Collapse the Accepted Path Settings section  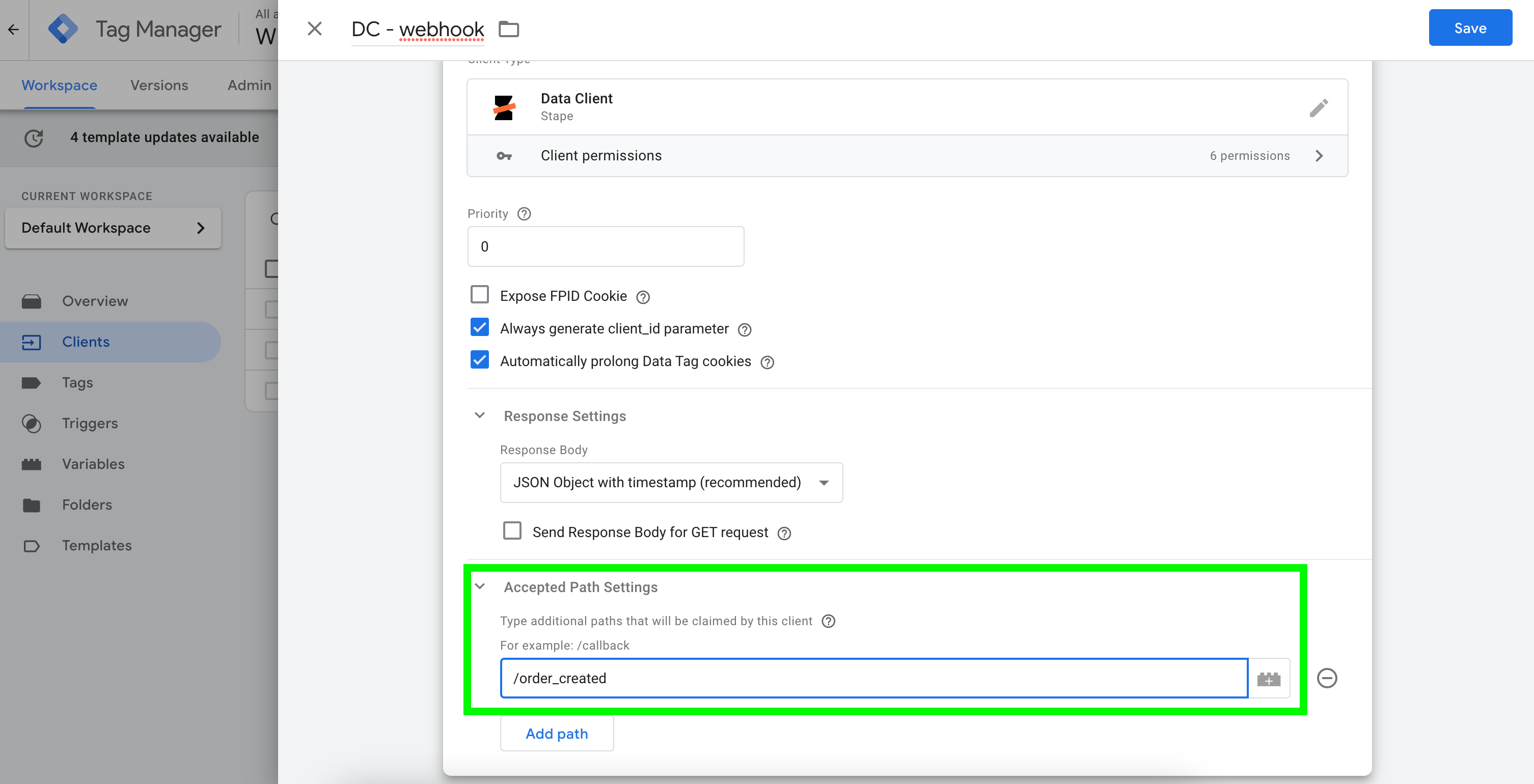(x=479, y=586)
